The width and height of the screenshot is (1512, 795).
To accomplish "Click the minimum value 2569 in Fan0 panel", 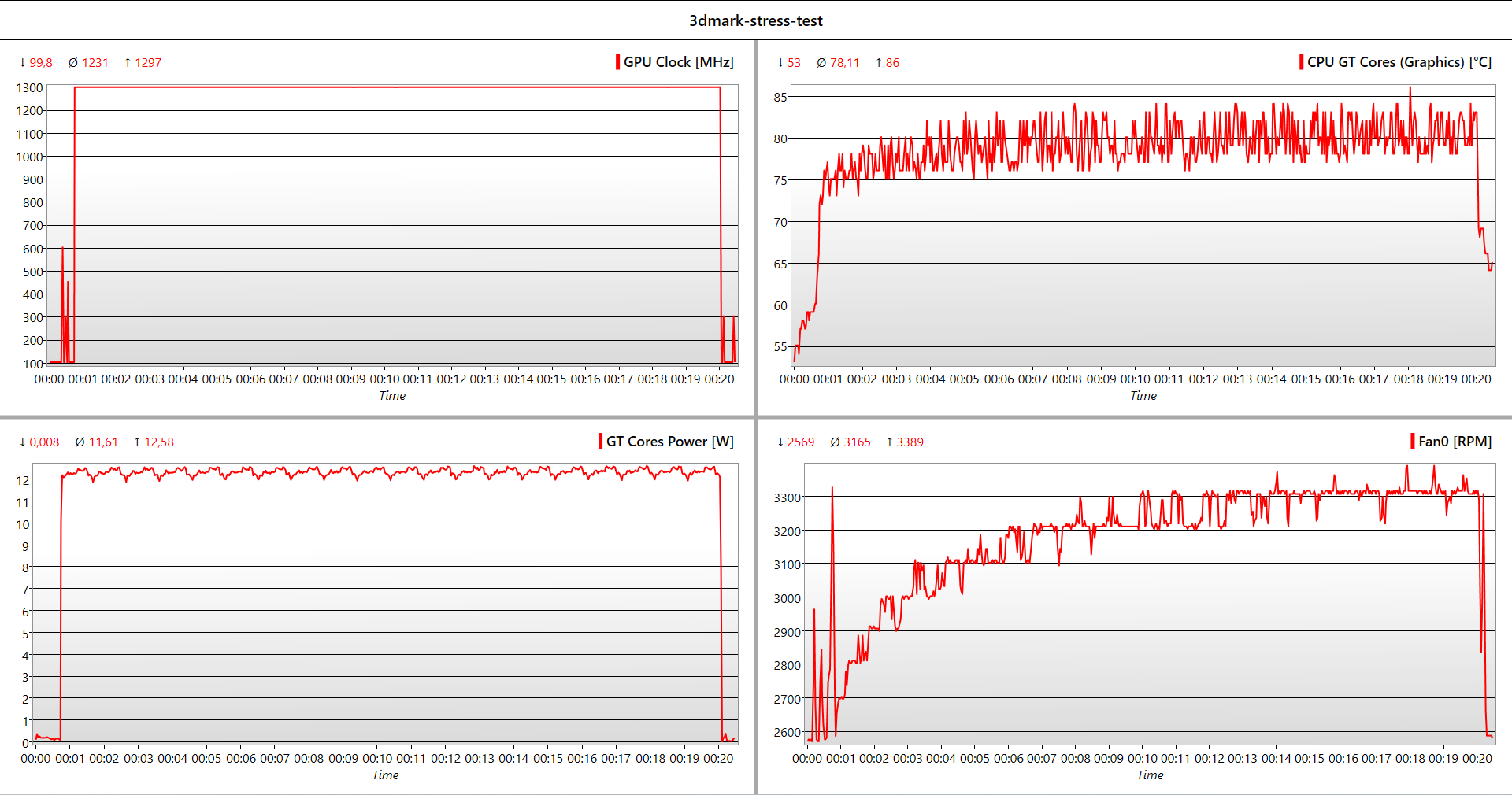I will (802, 442).
